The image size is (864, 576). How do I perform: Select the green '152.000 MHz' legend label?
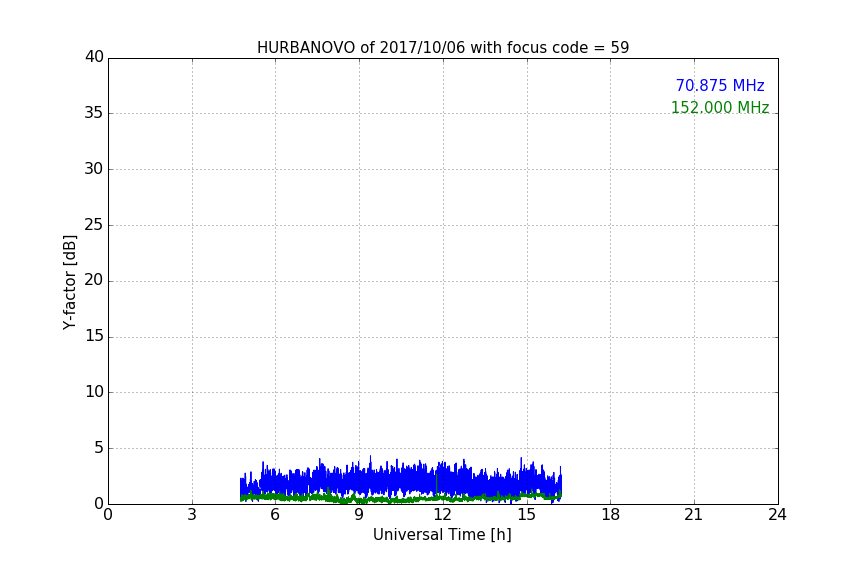[720, 107]
